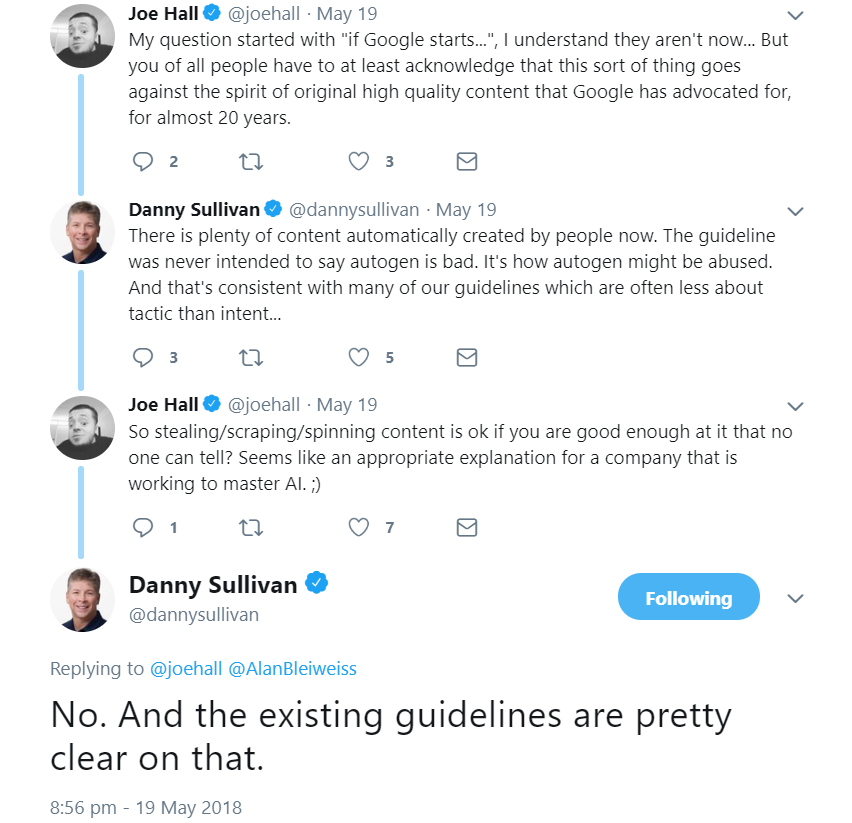Open the 8:56 pm - 19 May 2018 timestamp

point(146,807)
